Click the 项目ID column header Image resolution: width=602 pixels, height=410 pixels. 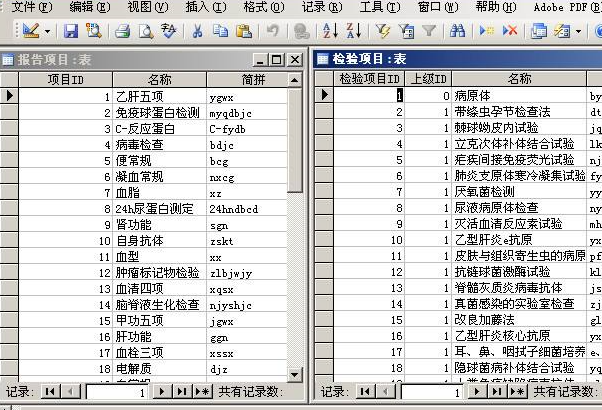point(65,80)
